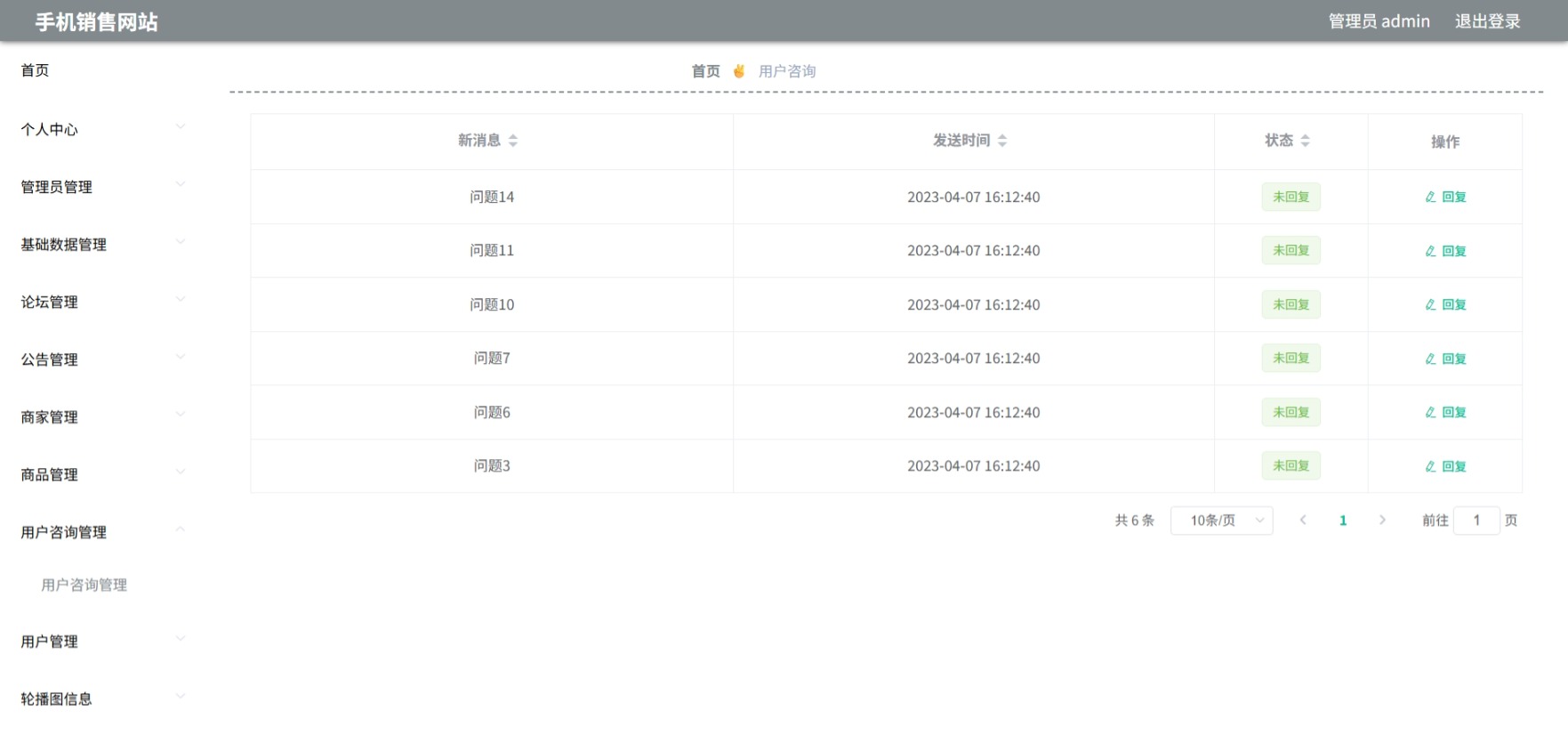Click 问题11 message cell
1568x751 pixels.
tap(492, 251)
